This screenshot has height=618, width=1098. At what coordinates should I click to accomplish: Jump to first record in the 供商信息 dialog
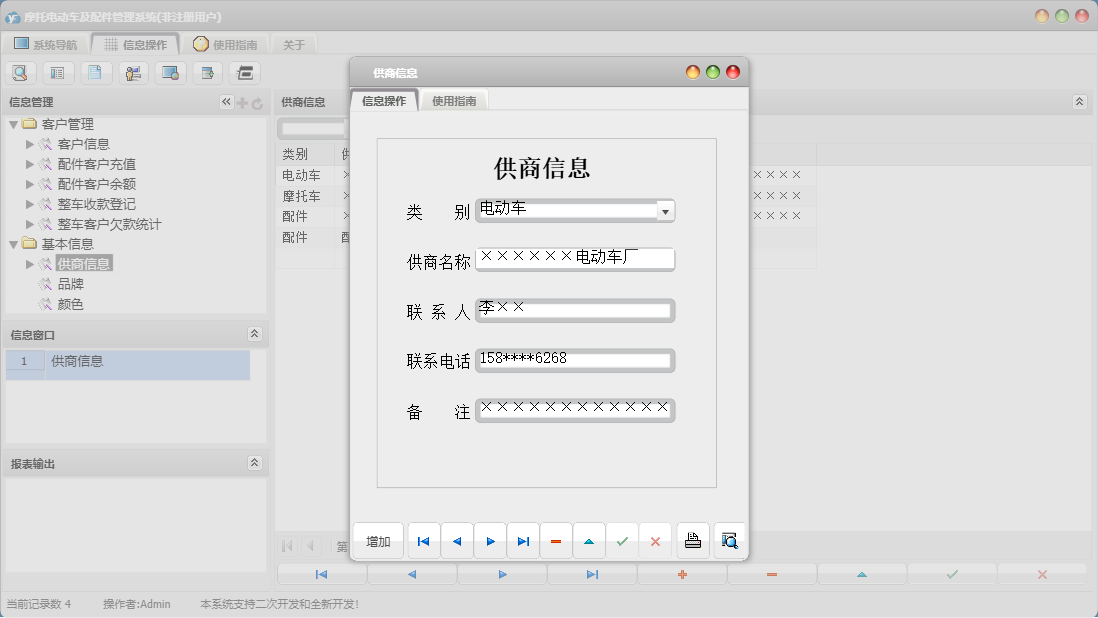(x=423, y=541)
